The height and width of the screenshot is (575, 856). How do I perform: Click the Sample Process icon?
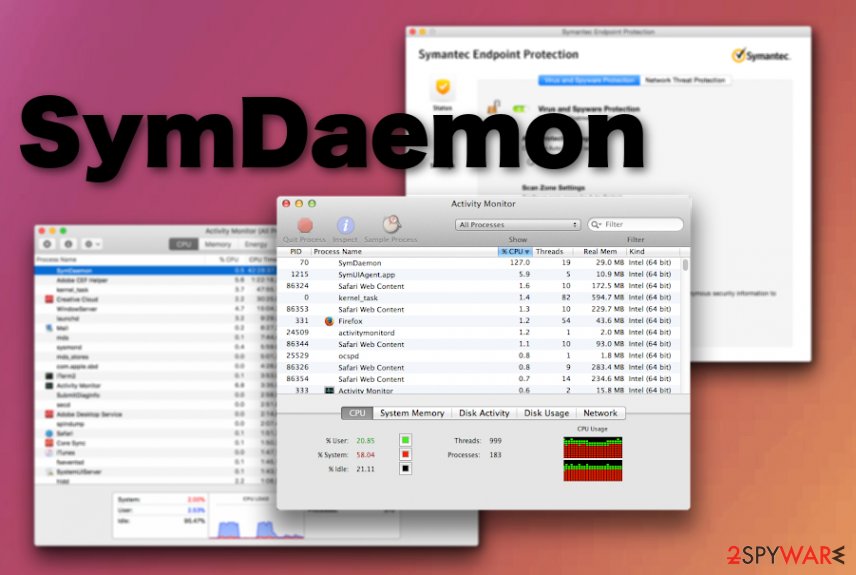391,224
